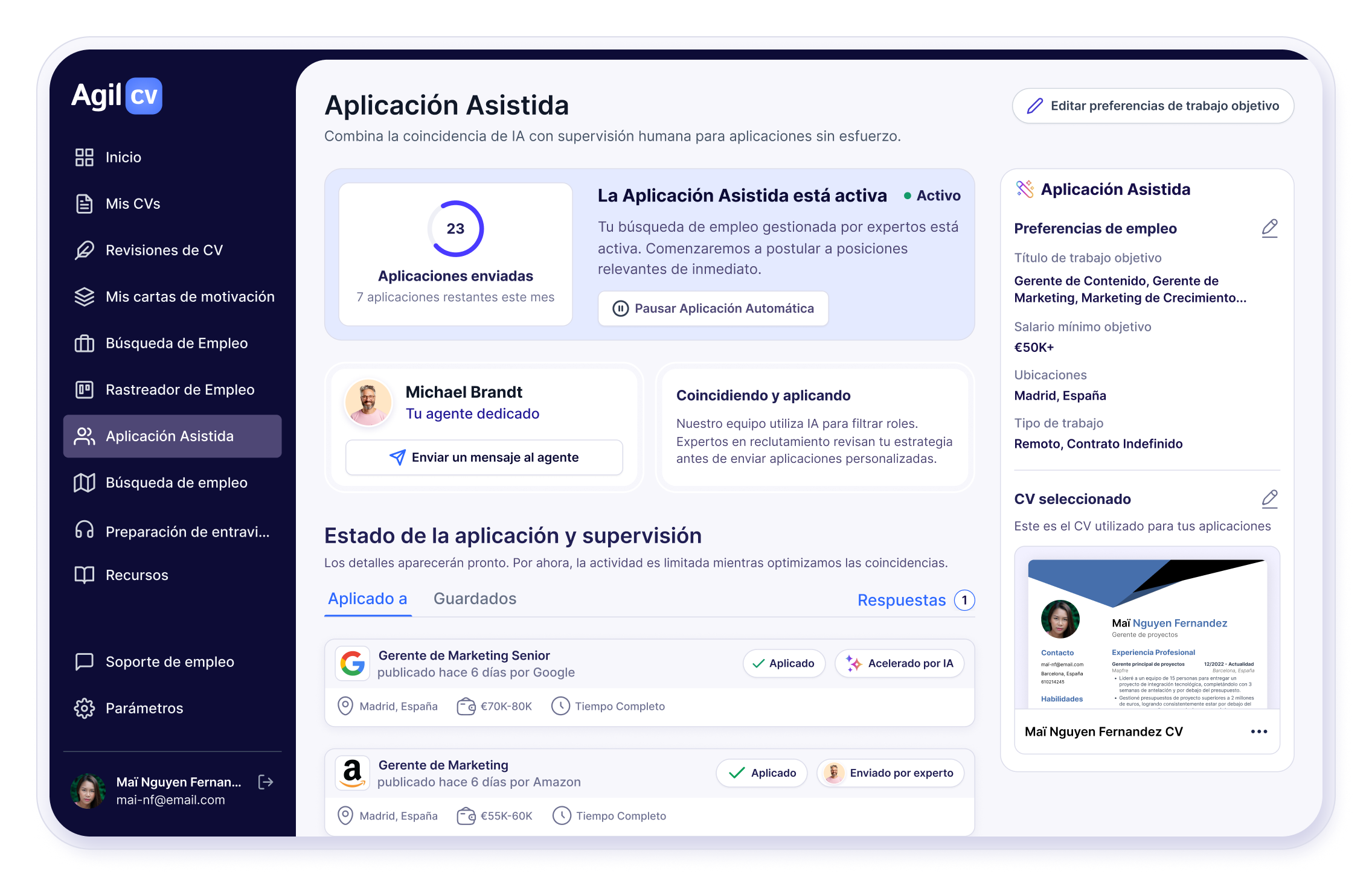The width and height of the screenshot is (1372, 886).
Task: Click Editar preferencias de trabajo objetivo
Action: [x=1152, y=106]
